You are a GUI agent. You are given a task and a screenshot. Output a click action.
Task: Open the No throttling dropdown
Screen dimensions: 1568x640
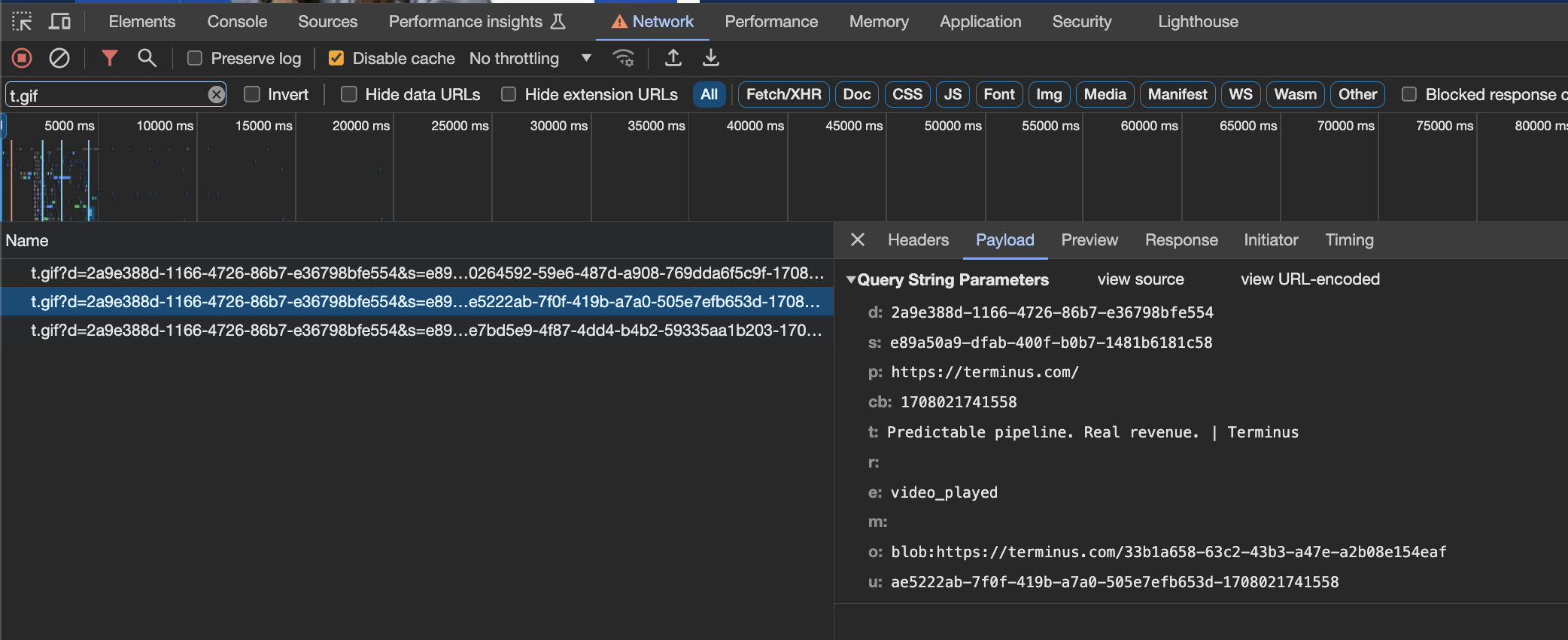coord(530,58)
